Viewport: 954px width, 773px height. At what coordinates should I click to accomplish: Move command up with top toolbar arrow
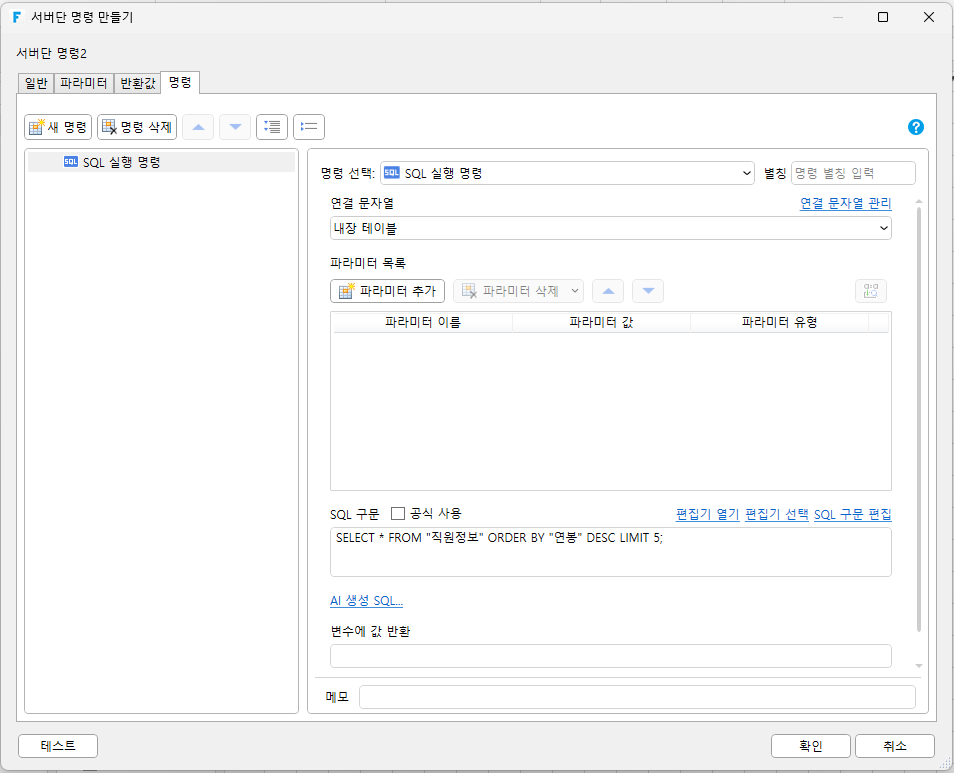(x=198, y=127)
